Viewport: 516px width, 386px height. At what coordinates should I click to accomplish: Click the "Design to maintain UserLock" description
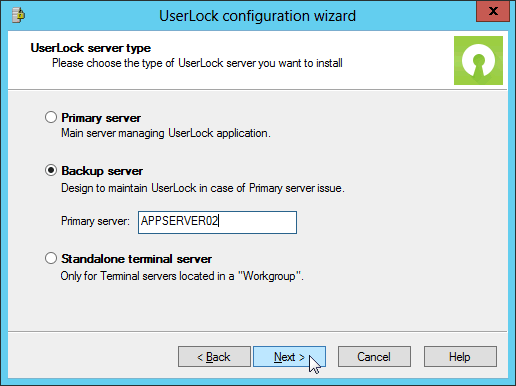[203, 188]
